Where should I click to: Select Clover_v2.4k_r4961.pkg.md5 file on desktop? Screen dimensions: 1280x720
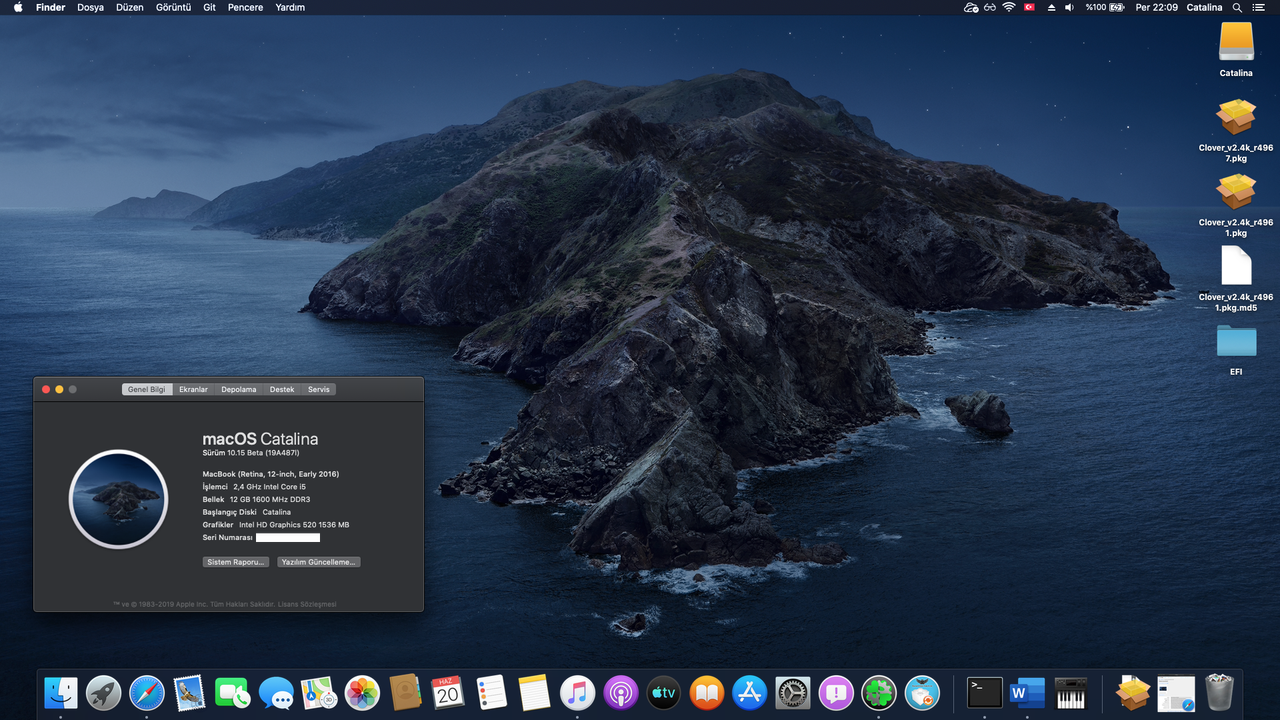point(1236,266)
